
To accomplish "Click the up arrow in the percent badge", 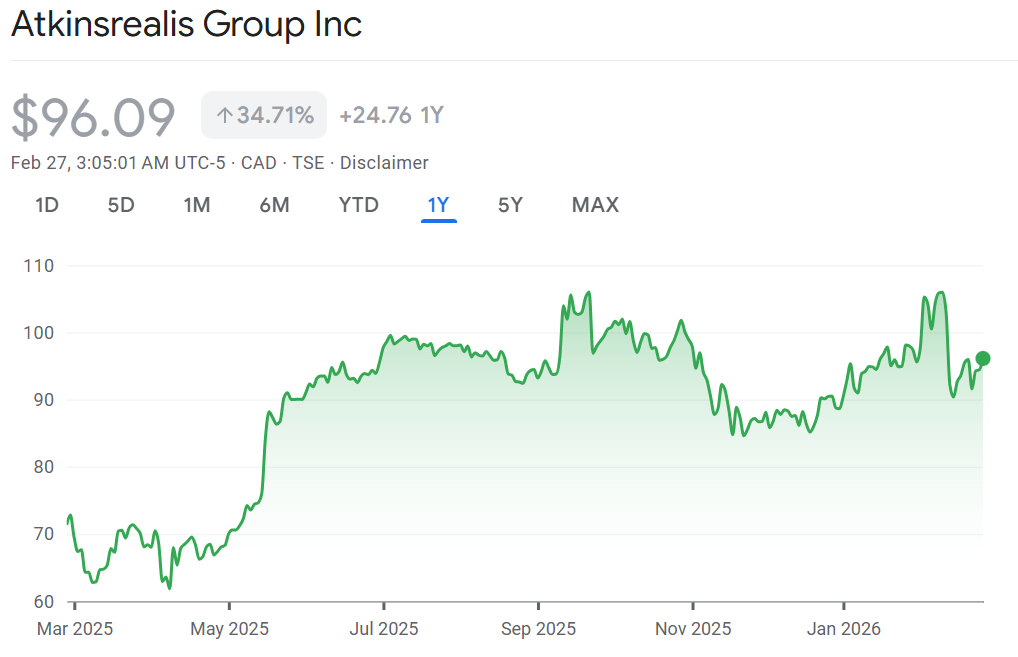I will pyautogui.click(x=224, y=116).
